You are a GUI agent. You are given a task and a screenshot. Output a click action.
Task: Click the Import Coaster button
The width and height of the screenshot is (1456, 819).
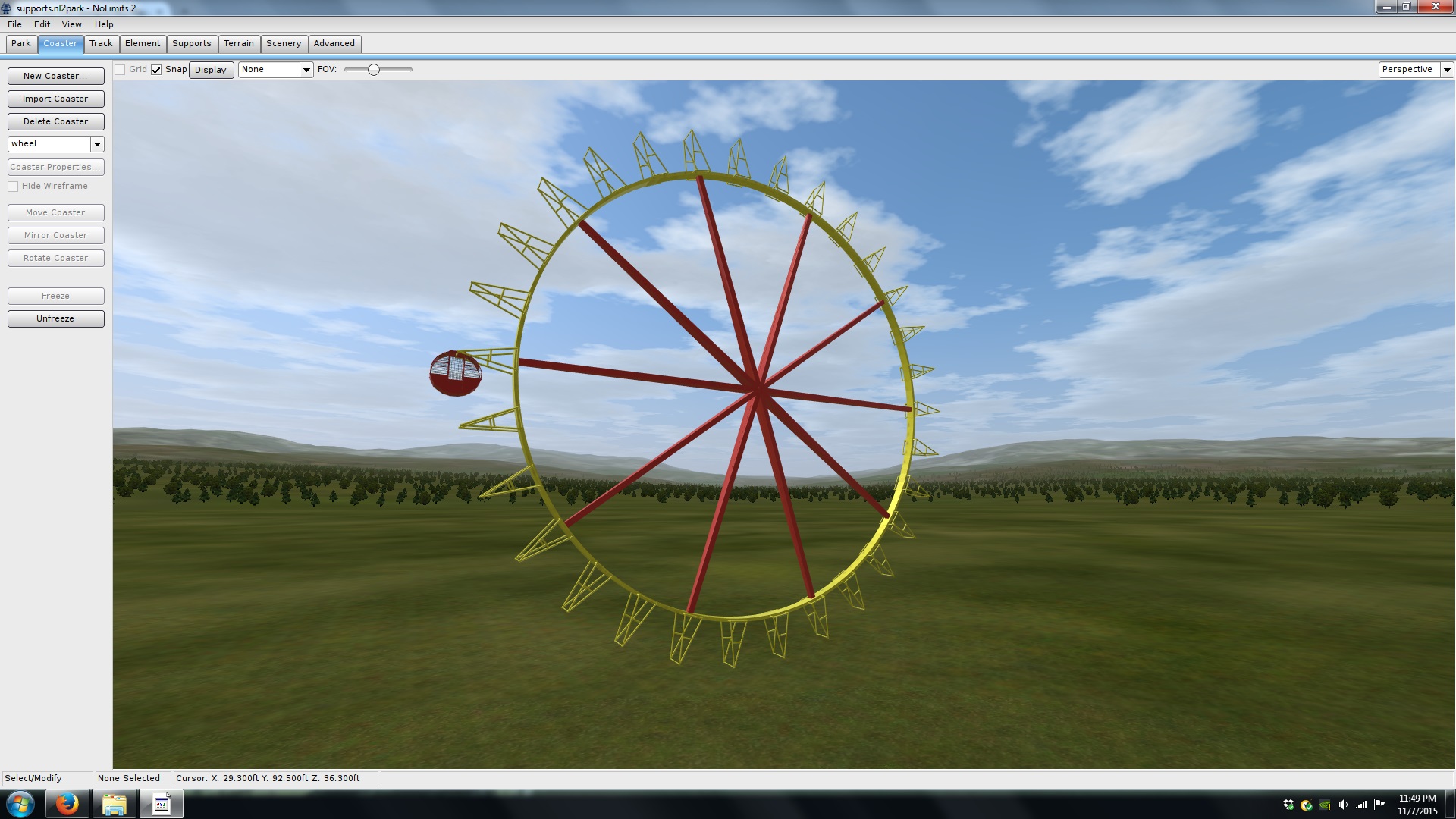[x=55, y=99]
